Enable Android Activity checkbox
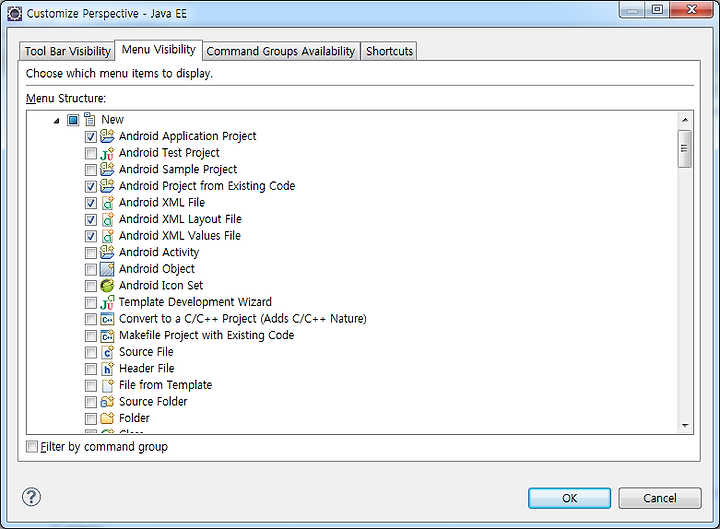720x529 pixels. click(91, 253)
